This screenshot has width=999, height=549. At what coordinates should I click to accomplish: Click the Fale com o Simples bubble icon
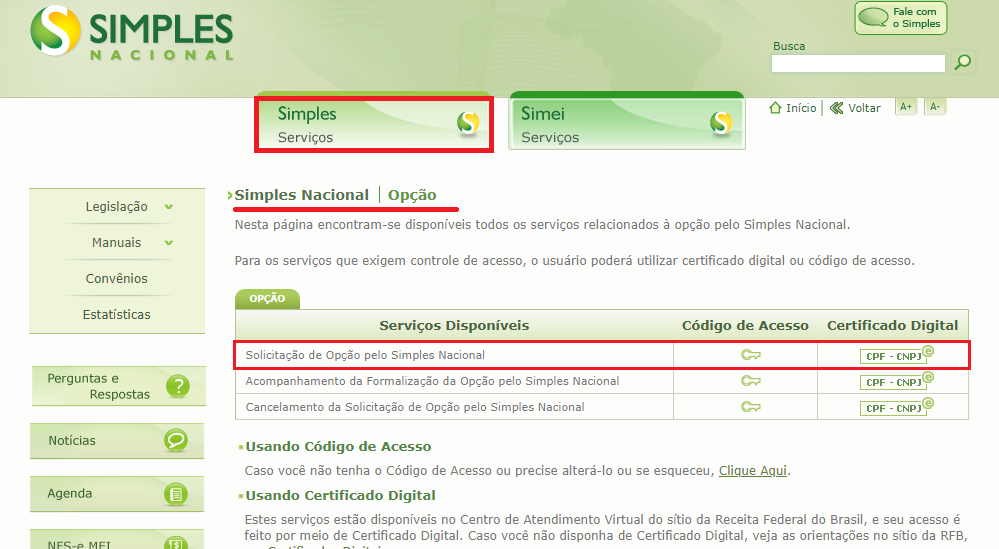click(x=873, y=17)
